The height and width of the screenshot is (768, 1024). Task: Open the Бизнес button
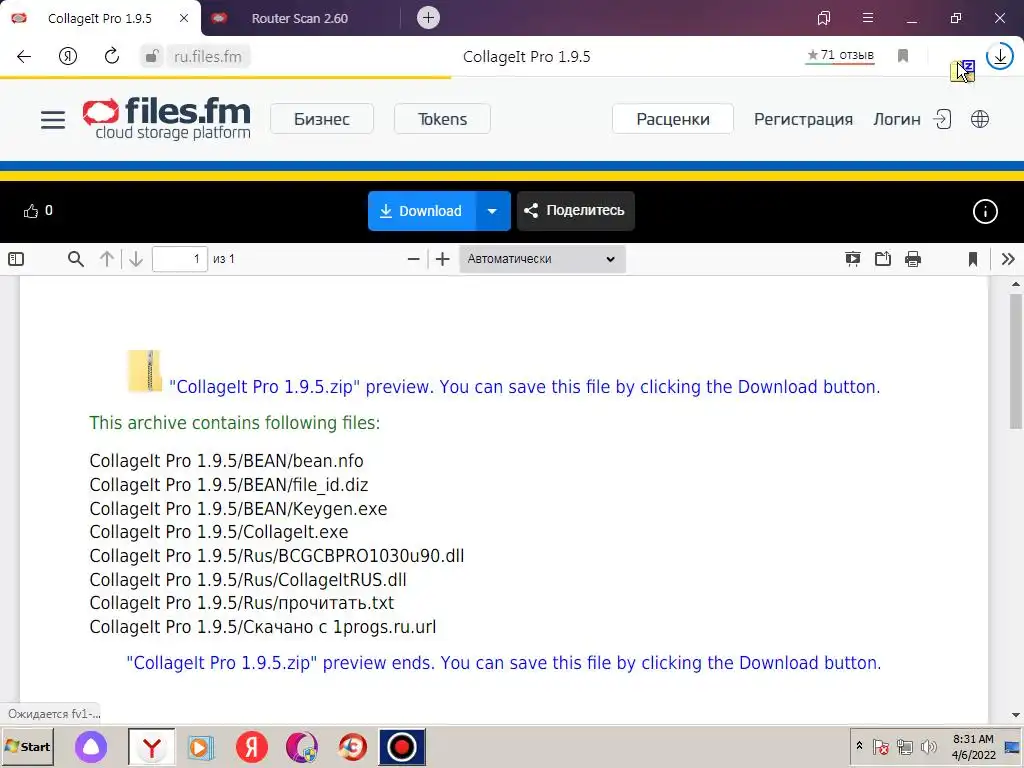pos(322,119)
